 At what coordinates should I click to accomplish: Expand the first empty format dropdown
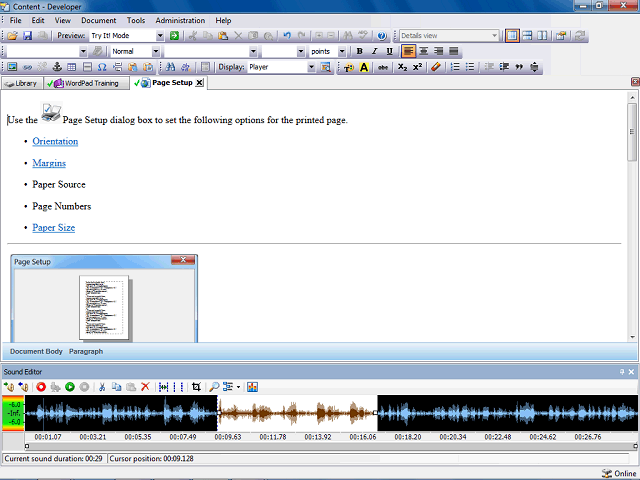[x=83, y=51]
